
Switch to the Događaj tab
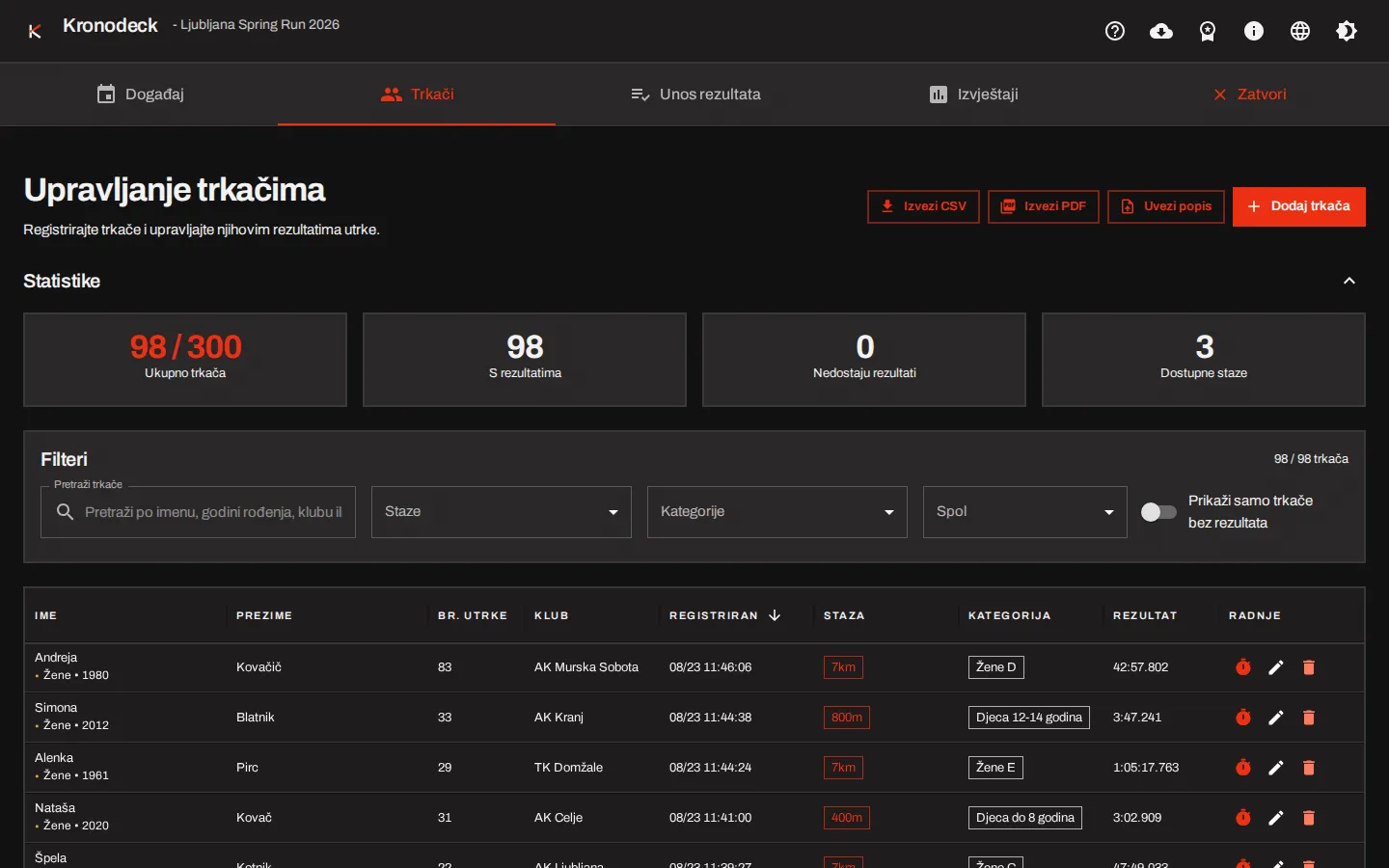click(140, 95)
